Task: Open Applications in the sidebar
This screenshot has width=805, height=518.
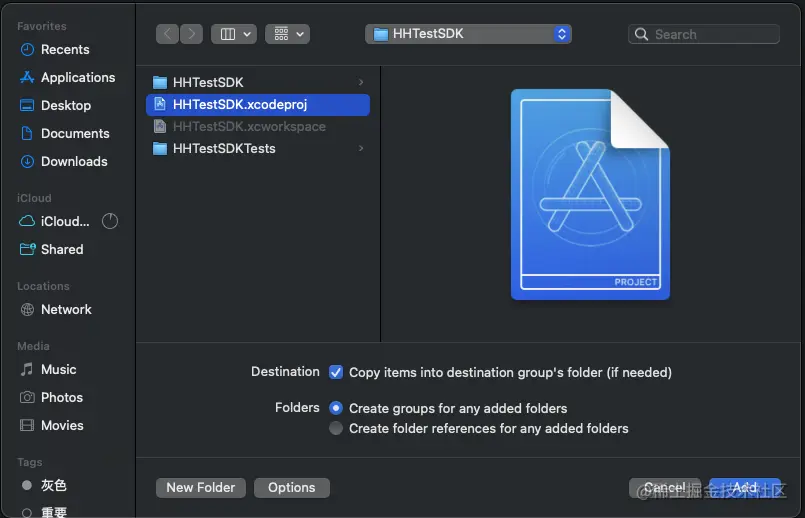Action: [67, 78]
